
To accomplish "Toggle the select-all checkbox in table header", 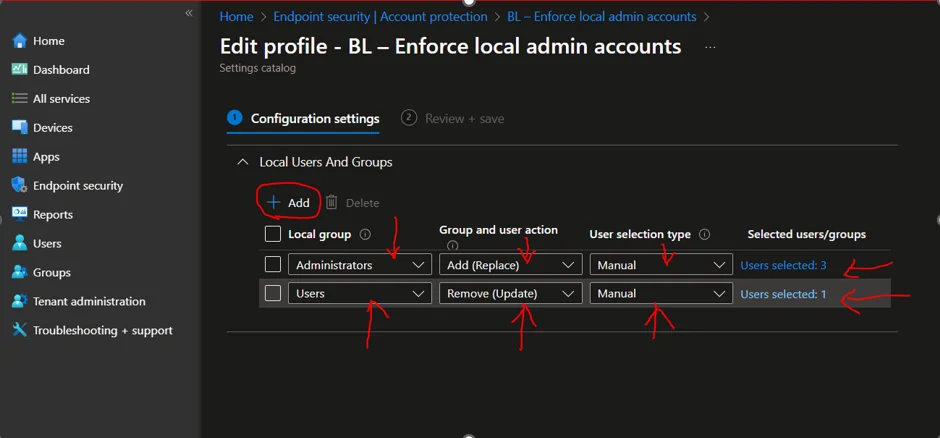I will click(273, 234).
